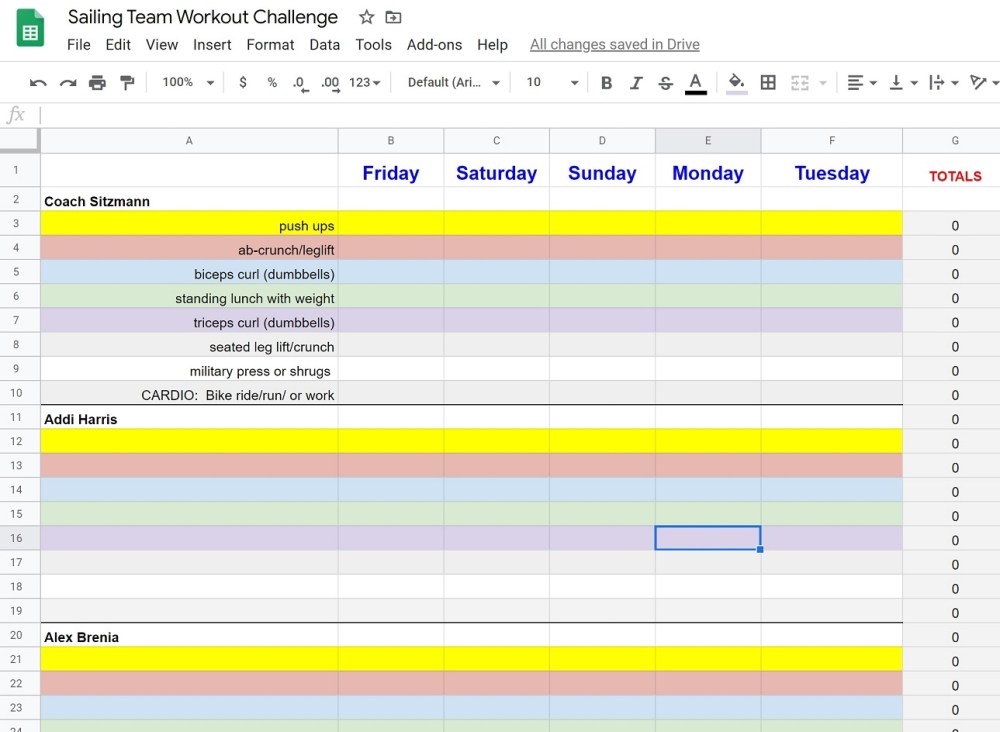The image size is (1000, 732).
Task: Open the Add-ons menu
Action: click(x=434, y=44)
